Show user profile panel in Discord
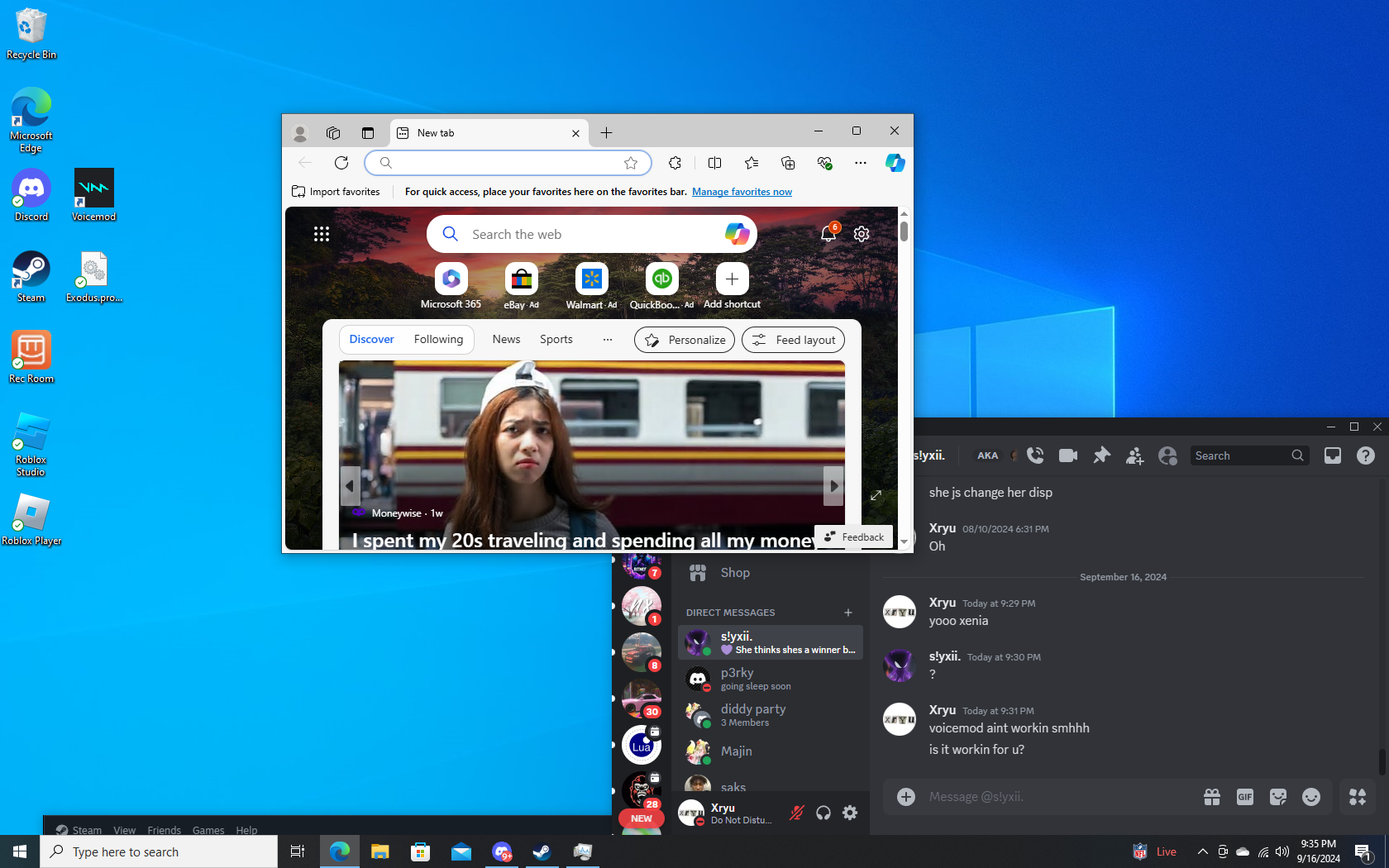1389x868 pixels. coord(1167,455)
